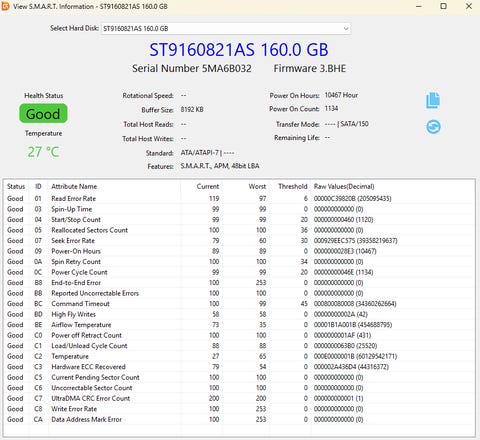Select the Read Error Rate row
The height and width of the screenshot is (440, 480).
239,199
